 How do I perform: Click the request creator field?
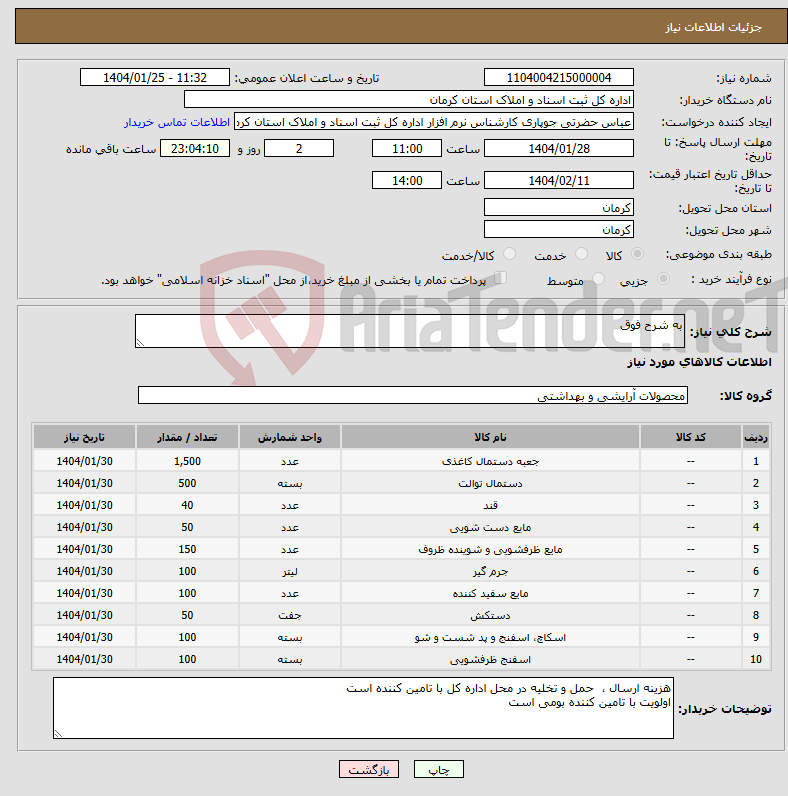[x=434, y=122]
